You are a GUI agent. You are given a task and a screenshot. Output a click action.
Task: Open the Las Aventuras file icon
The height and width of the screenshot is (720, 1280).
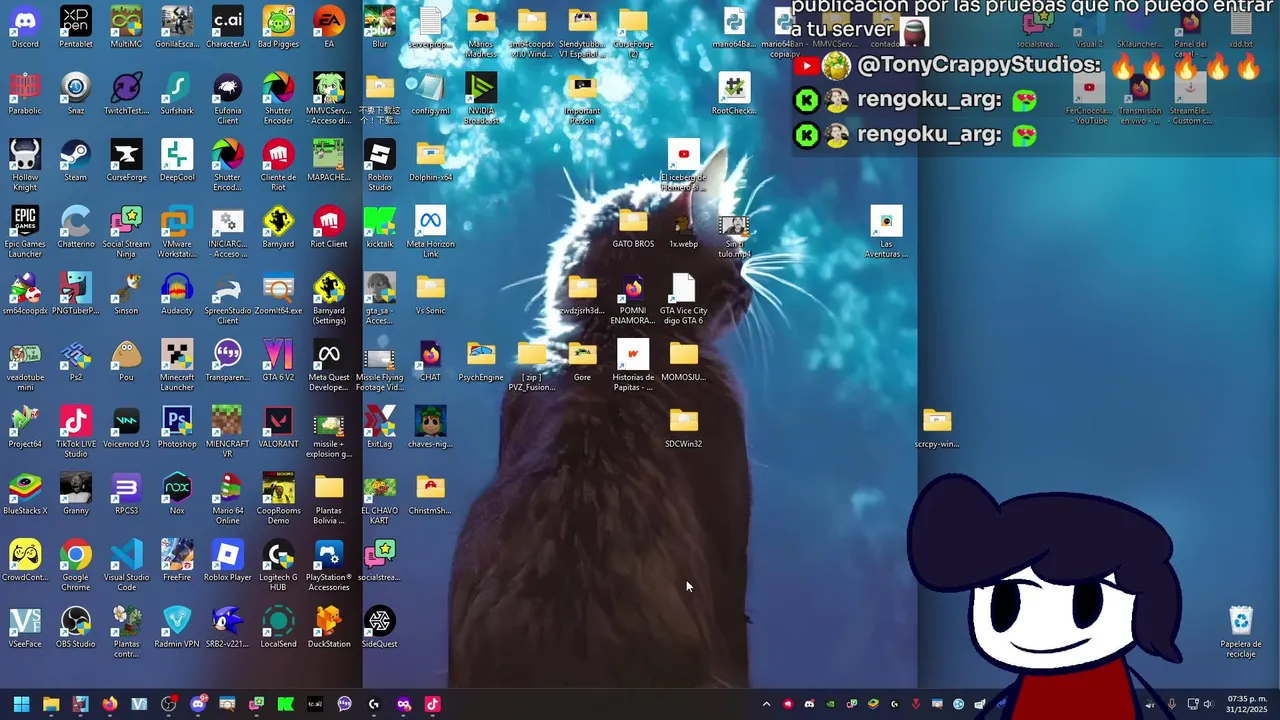(x=886, y=232)
